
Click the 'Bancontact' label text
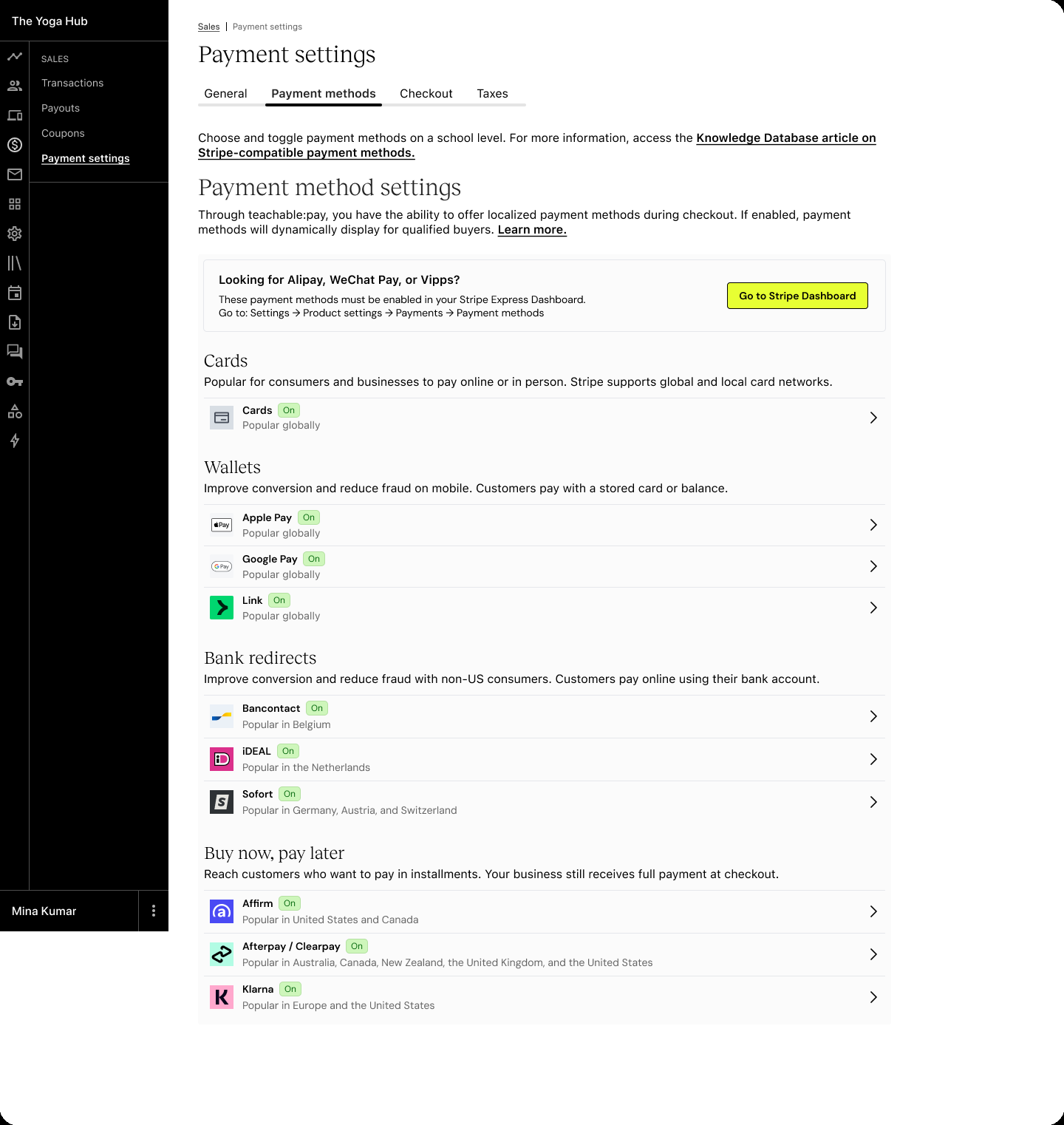coord(271,708)
